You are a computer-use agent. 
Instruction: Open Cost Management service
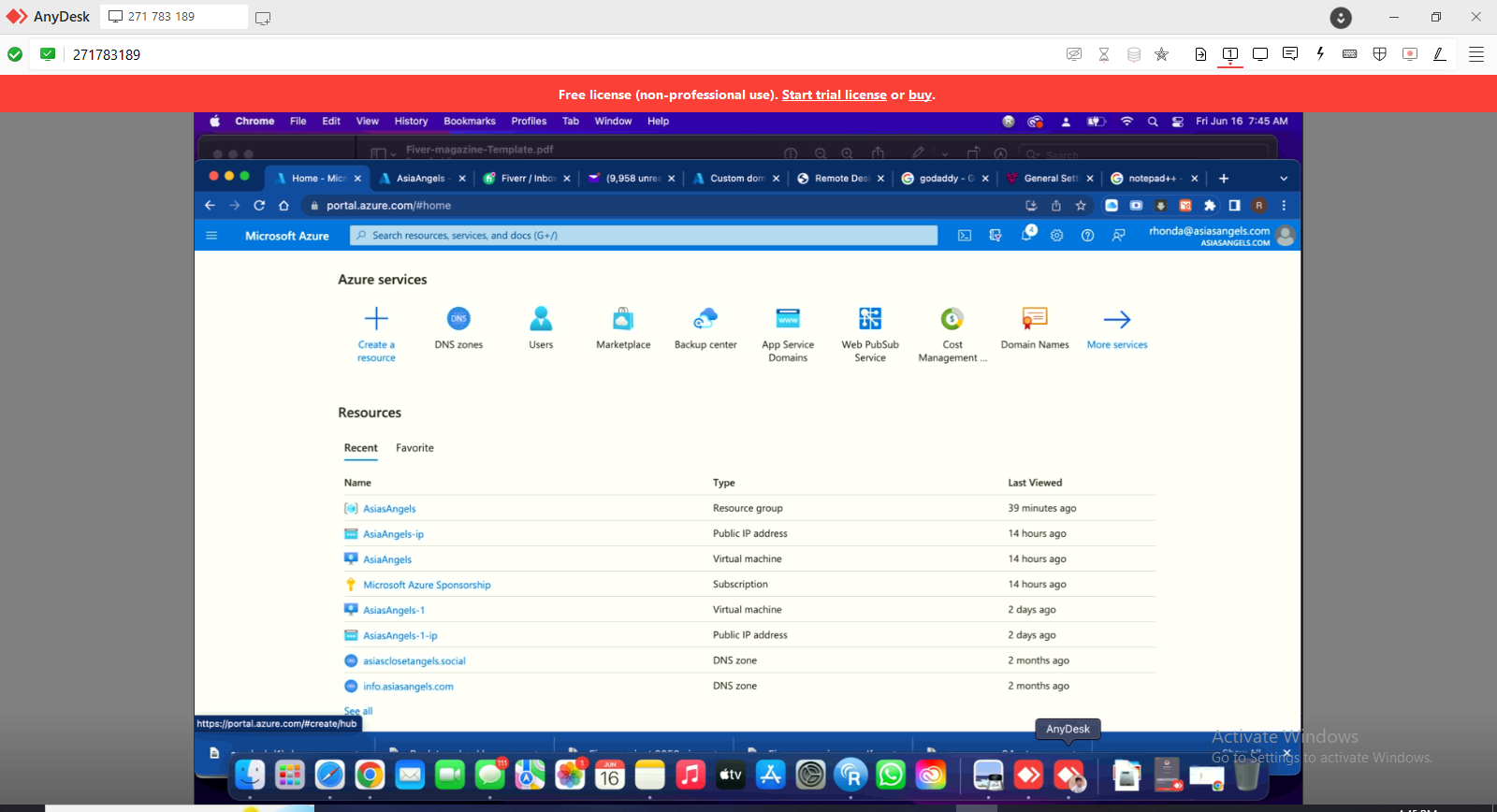(952, 333)
